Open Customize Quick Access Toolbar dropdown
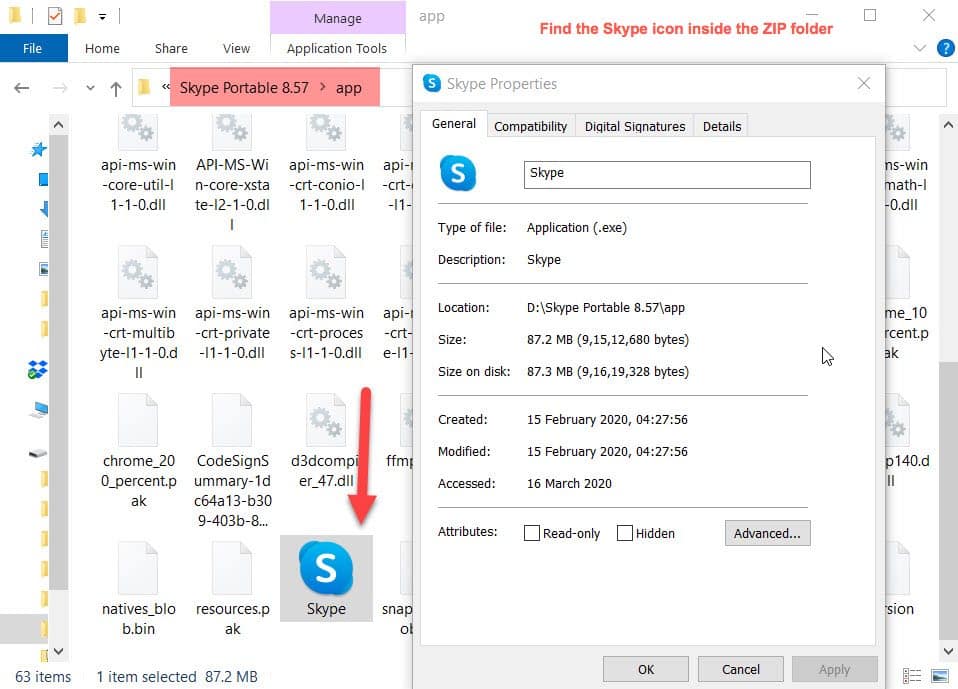Image resolution: width=958 pixels, height=689 pixels. (103, 16)
